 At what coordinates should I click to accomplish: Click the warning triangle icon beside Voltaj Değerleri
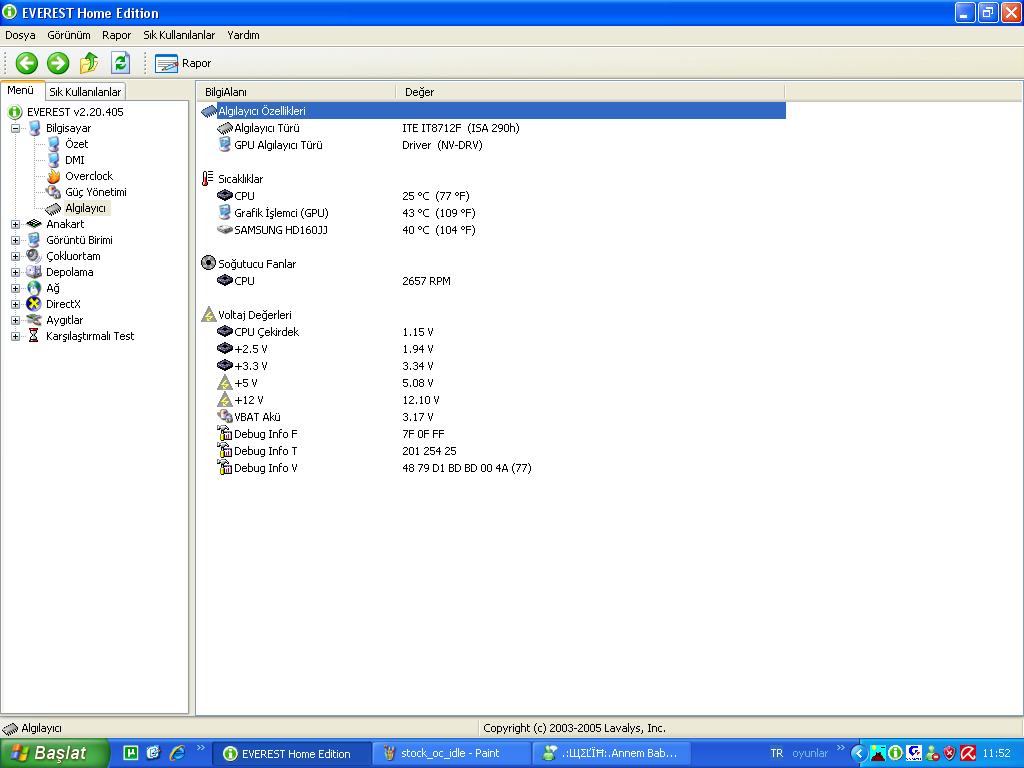point(208,315)
